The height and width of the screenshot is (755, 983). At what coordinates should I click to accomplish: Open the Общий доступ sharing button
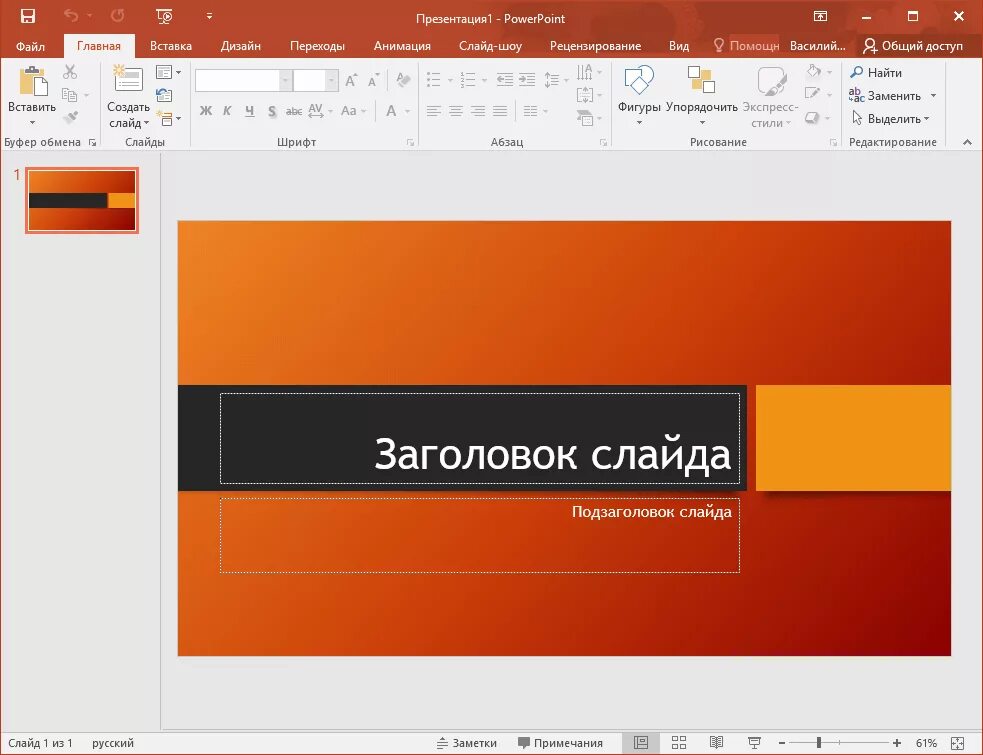(x=913, y=46)
